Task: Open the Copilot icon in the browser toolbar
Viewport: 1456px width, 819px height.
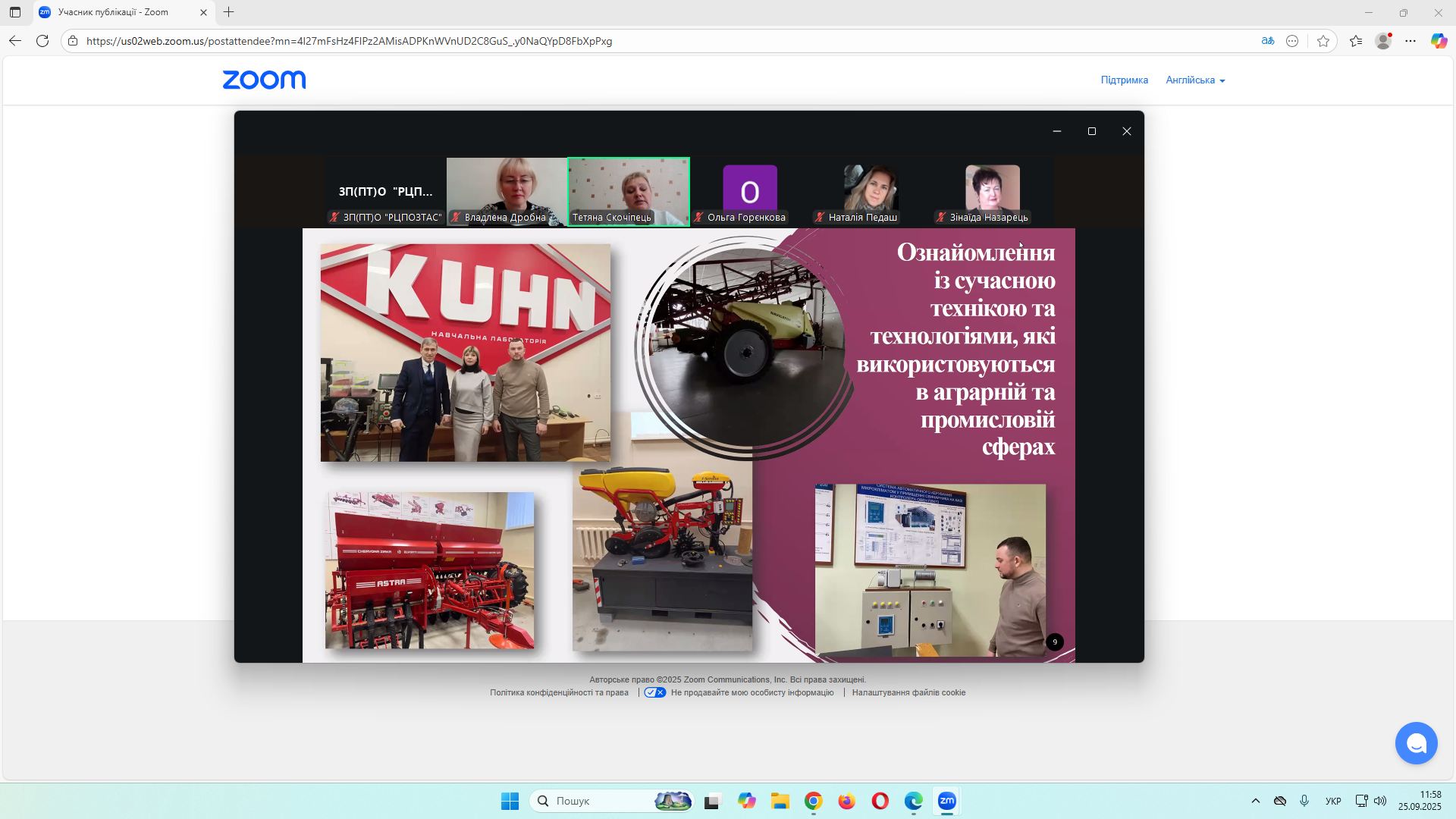Action: click(x=1439, y=41)
